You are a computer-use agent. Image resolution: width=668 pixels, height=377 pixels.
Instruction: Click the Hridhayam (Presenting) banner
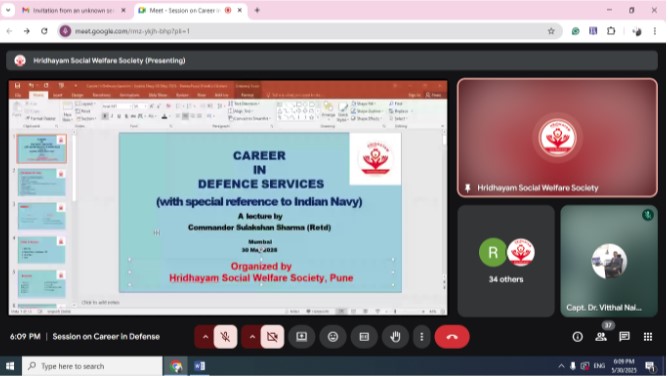tap(332, 60)
